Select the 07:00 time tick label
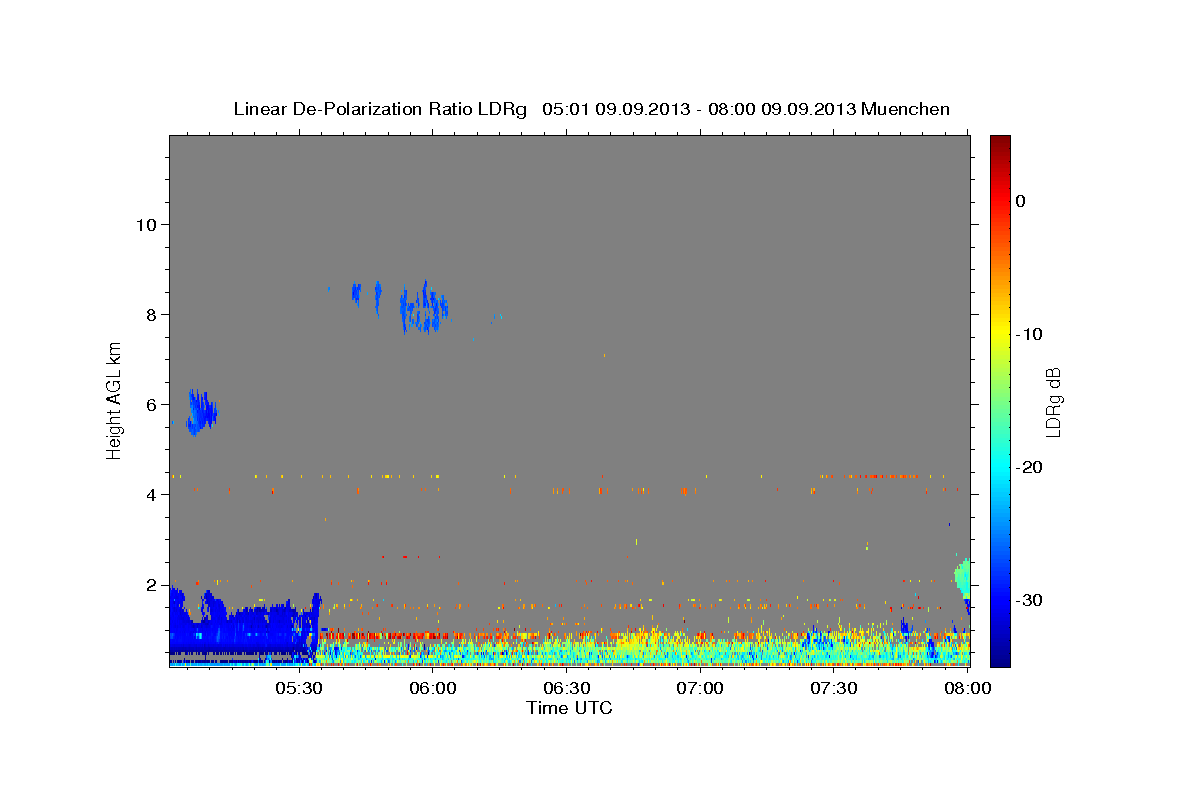The width and height of the screenshot is (1200, 800). click(700, 689)
